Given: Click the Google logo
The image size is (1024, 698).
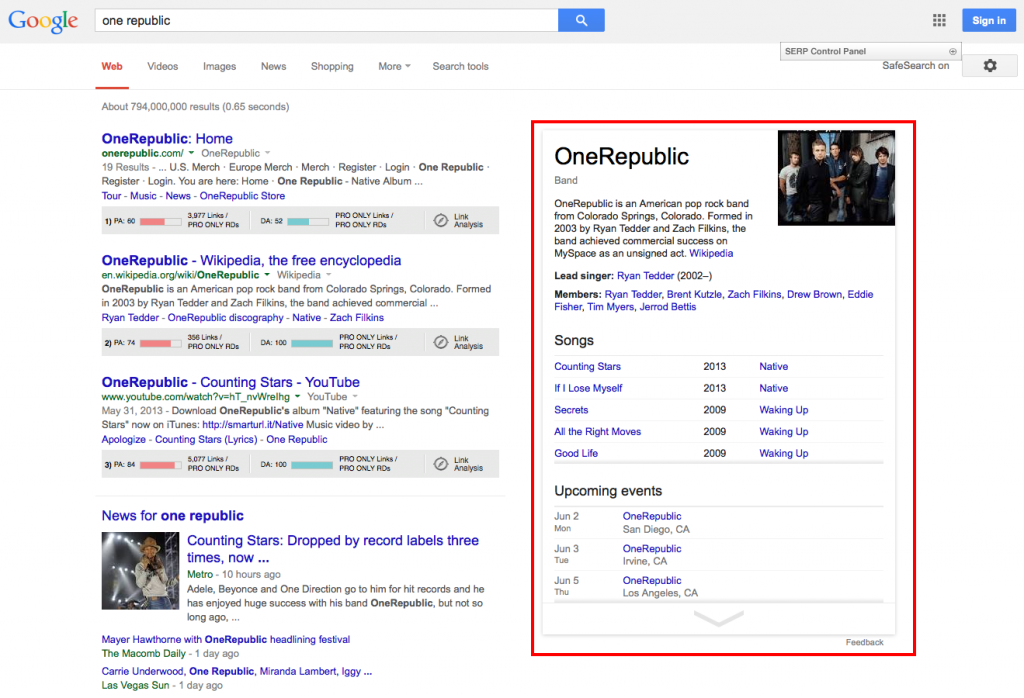Looking at the screenshot, I should [43, 21].
